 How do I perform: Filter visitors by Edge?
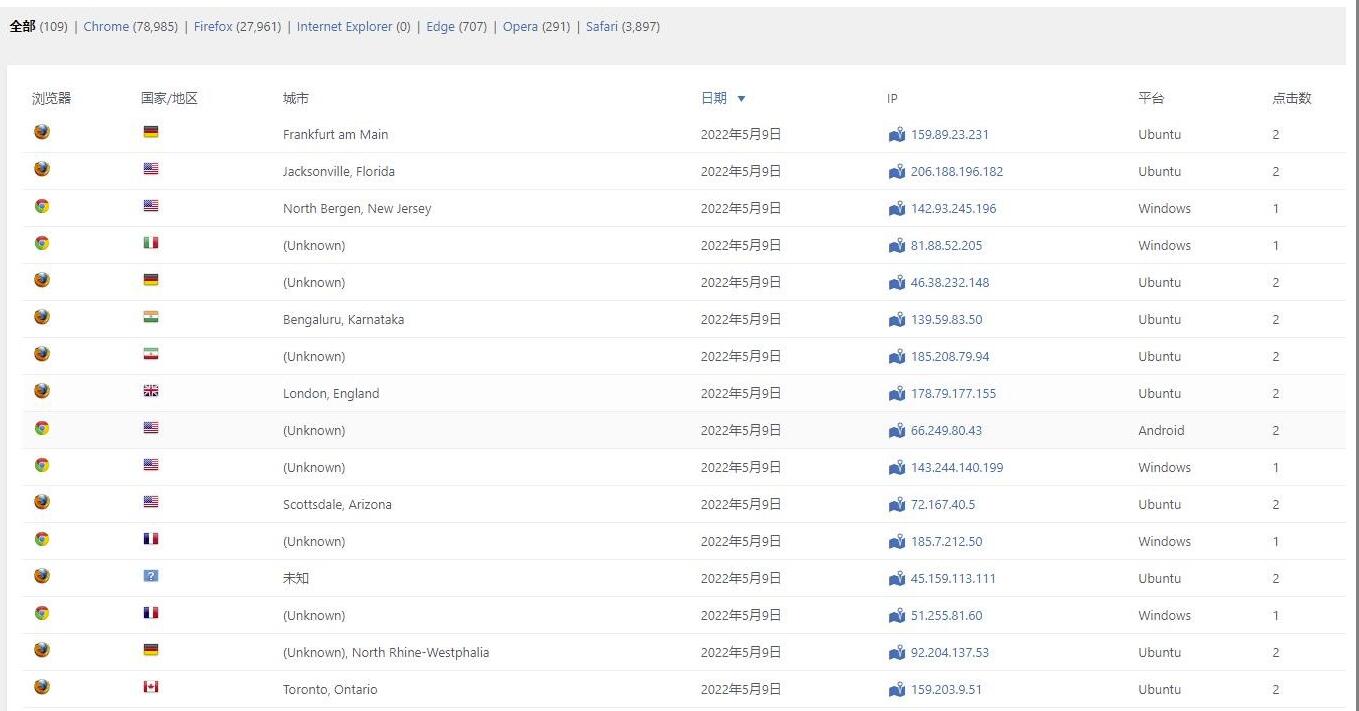coord(440,27)
